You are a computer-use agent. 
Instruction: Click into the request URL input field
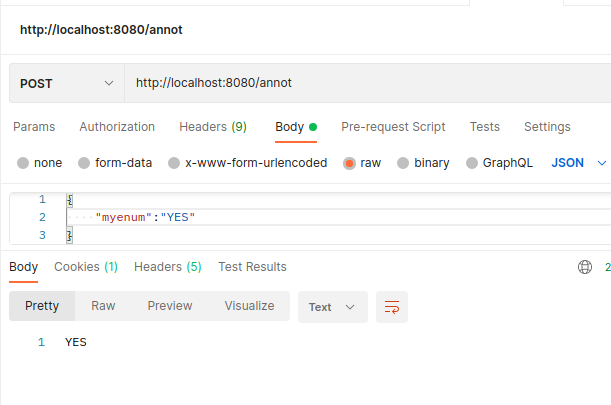coord(367,83)
